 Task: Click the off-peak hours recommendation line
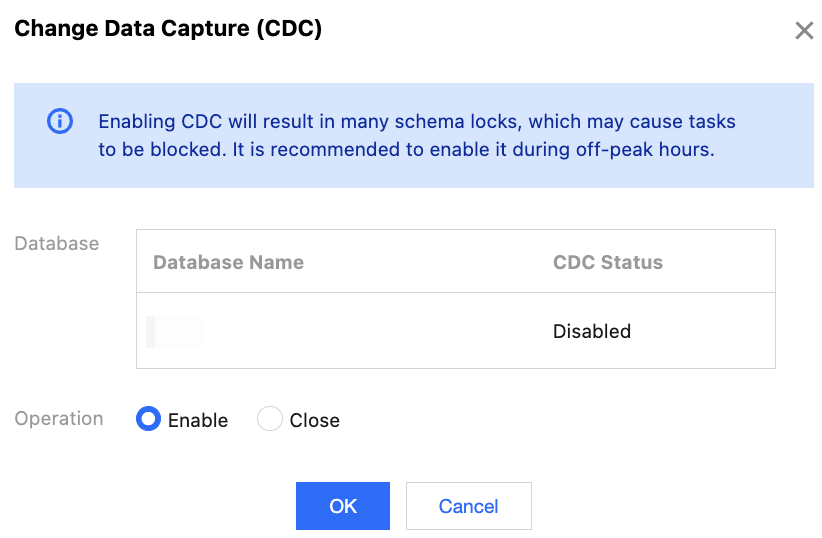point(405,151)
